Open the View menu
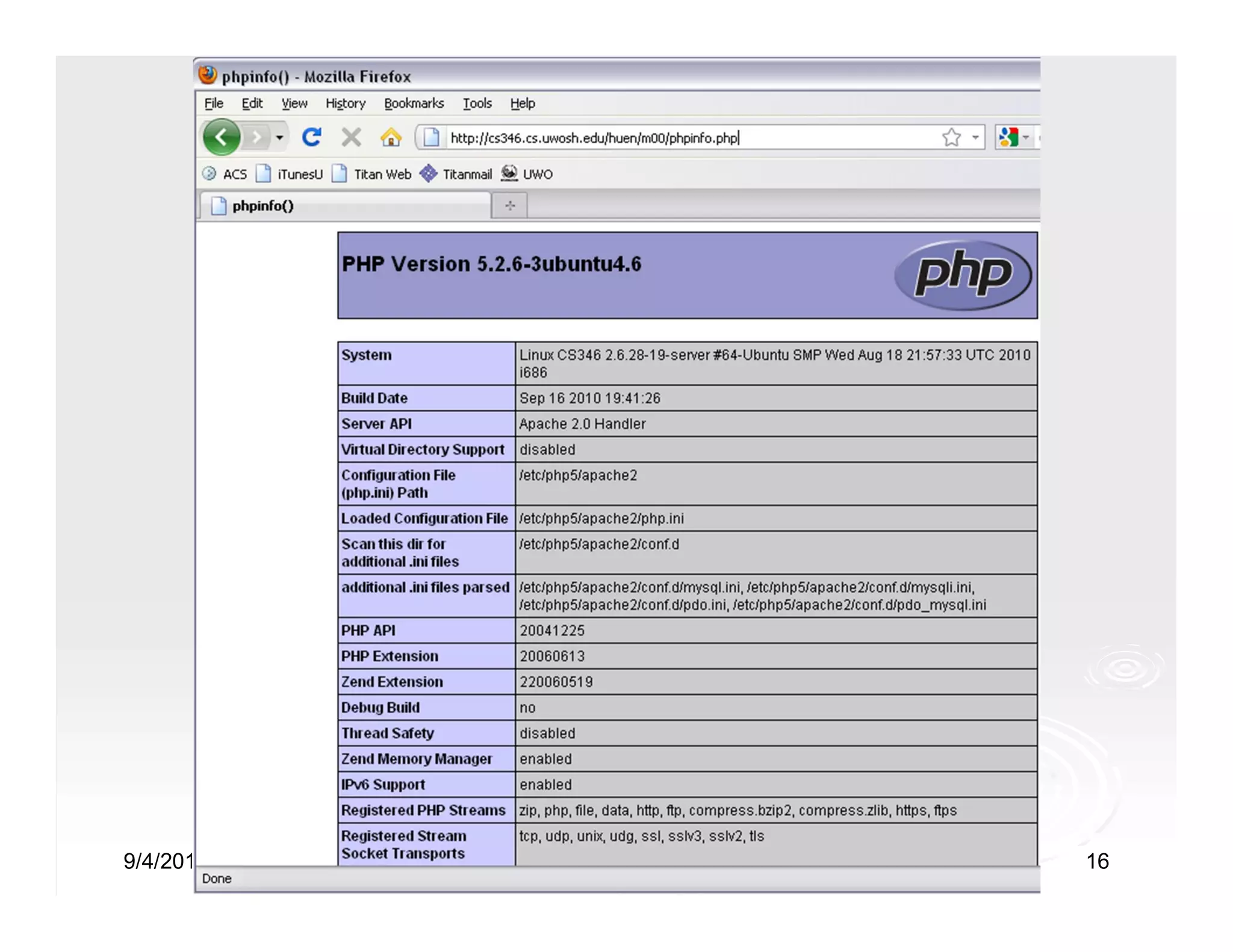Screen dimensions: 1233x952 [294, 104]
